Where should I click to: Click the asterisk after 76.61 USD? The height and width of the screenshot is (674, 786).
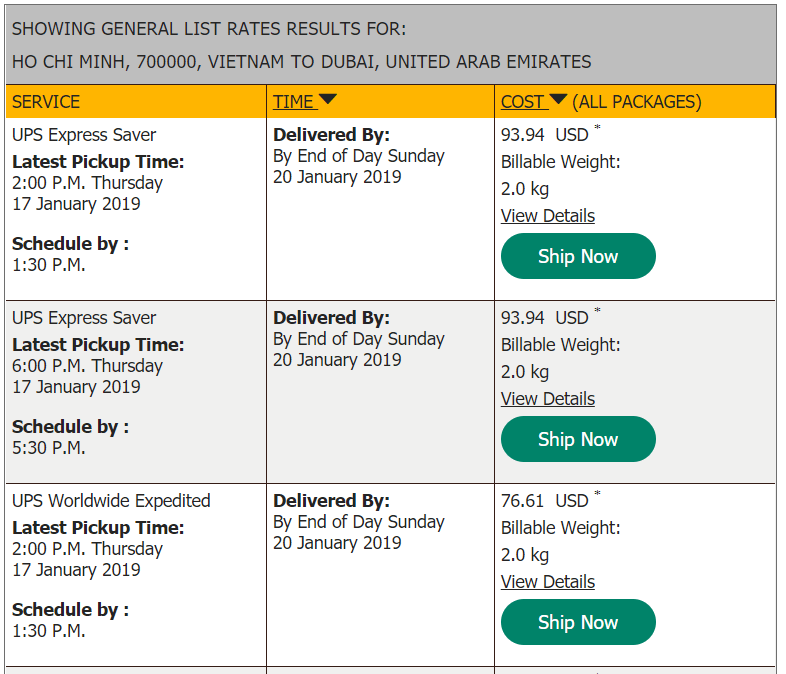(x=597, y=494)
